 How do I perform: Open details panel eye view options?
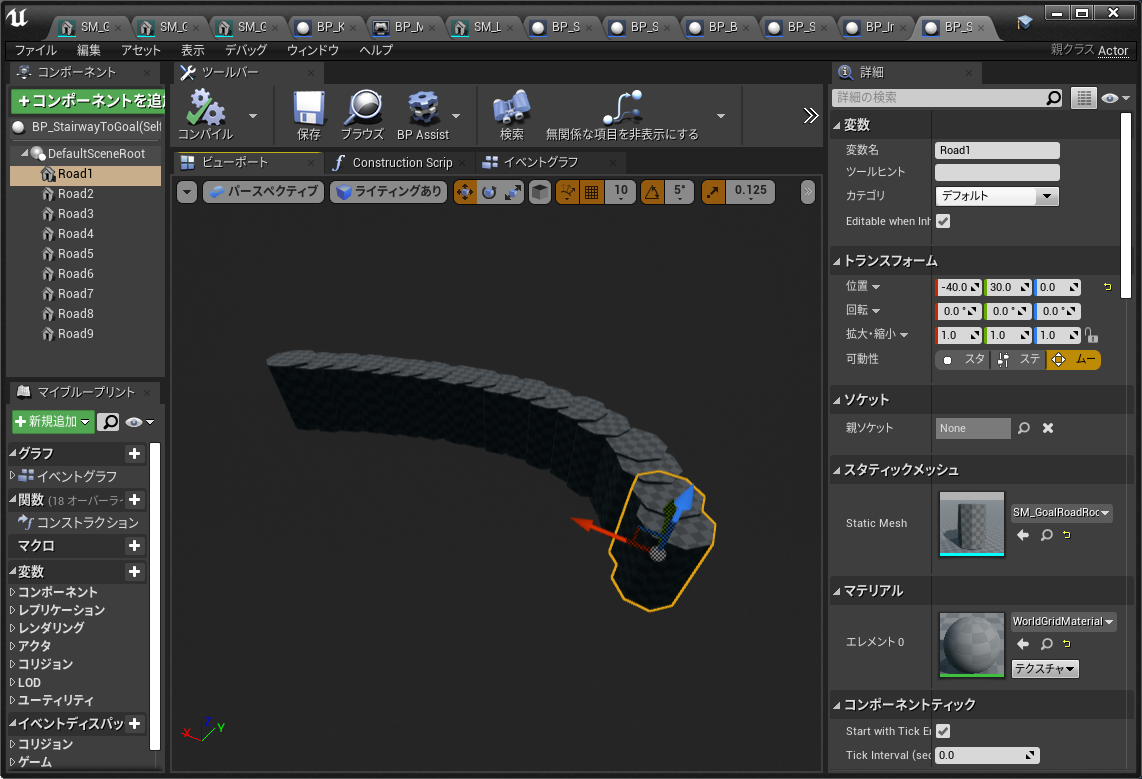1115,98
